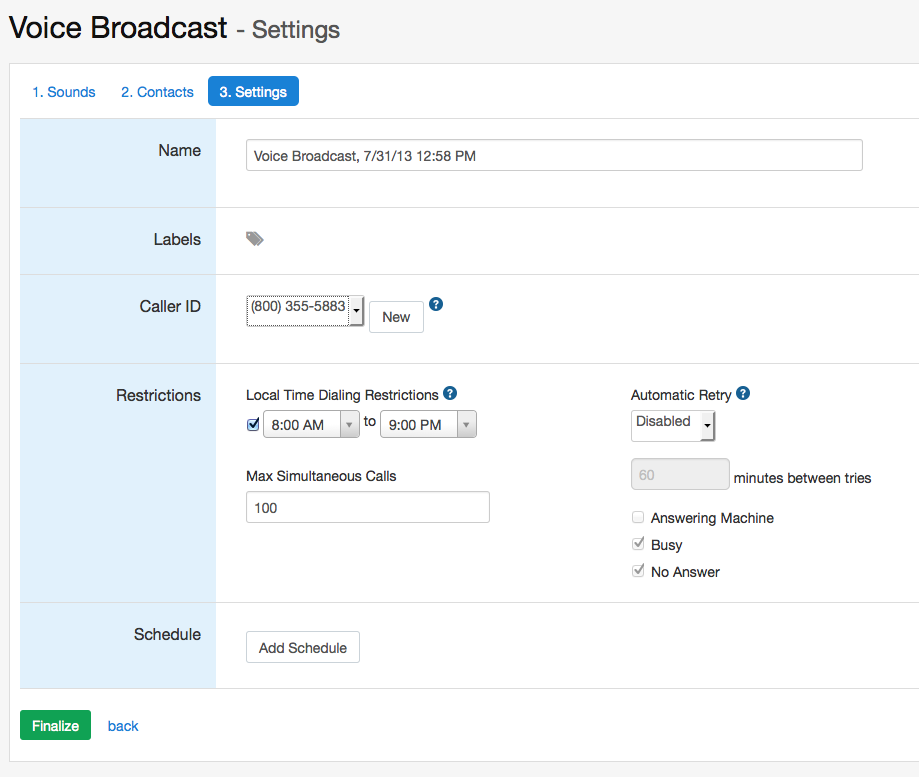Click the Labels tag icon
This screenshot has width=919, height=777.
point(254,239)
